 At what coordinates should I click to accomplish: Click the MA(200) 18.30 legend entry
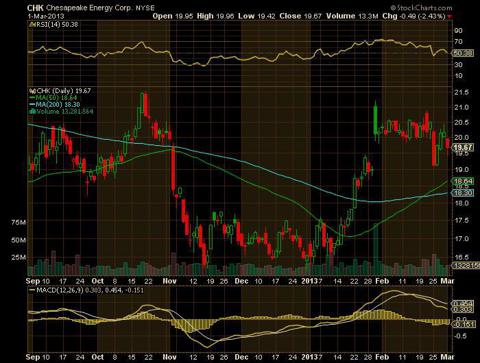click(x=55, y=104)
